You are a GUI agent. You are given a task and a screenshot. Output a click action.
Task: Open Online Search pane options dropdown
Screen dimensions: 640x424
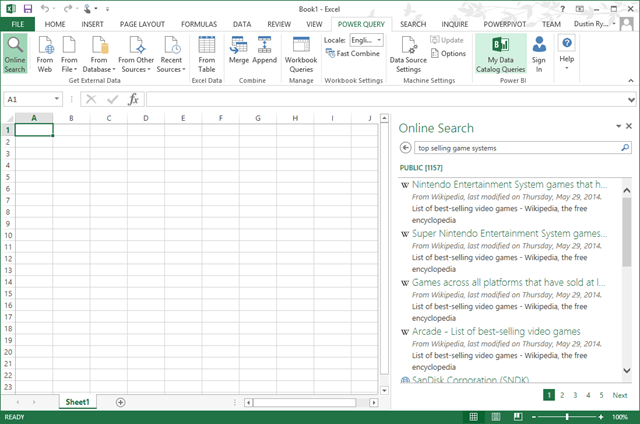[618, 127]
